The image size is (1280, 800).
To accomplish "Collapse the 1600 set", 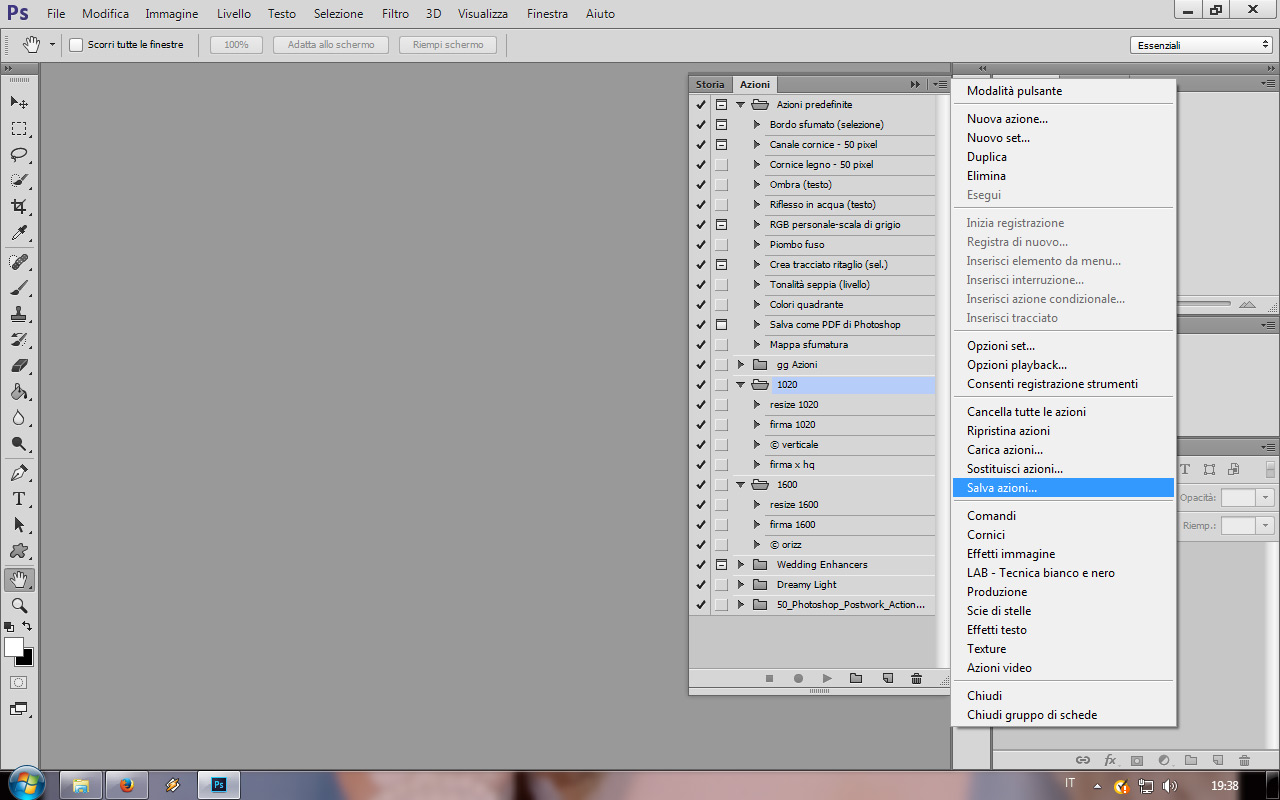I will pyautogui.click(x=741, y=484).
